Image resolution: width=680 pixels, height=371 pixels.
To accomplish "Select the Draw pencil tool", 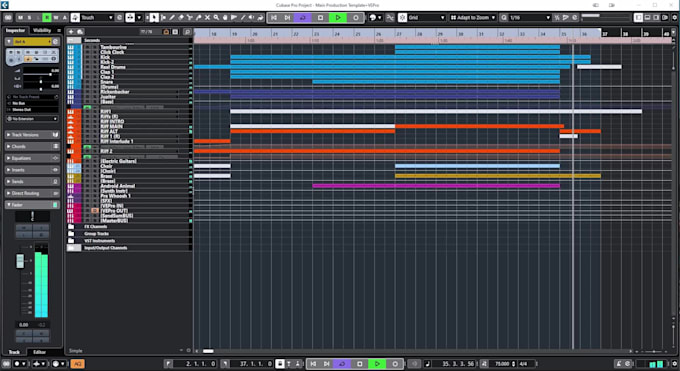I will (x=172, y=17).
